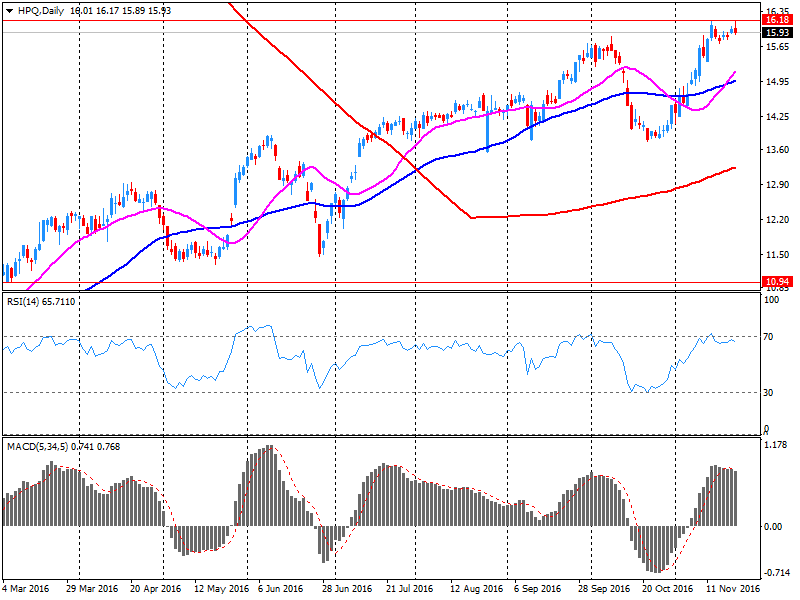Screen dimensions: 800x600
Task: Select the 28 Sep 2016 date label
Action: (604, 588)
